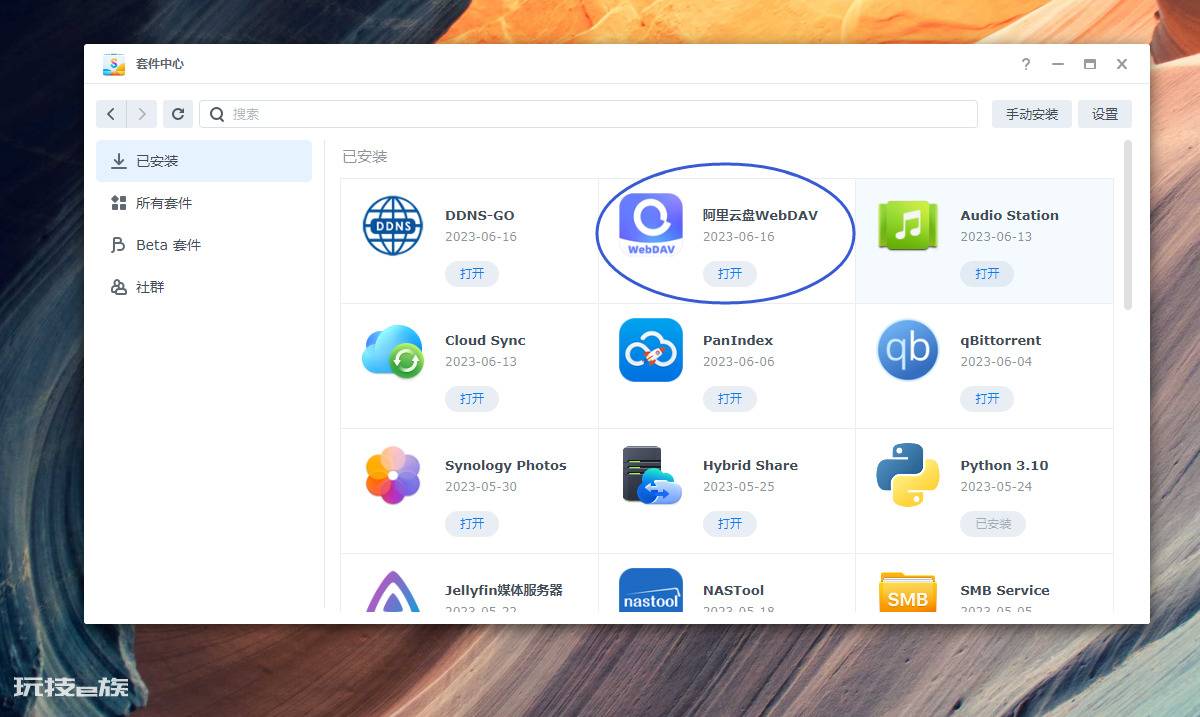The width and height of the screenshot is (1200, 717).
Task: Click the Cloud Sync package icon
Action: point(393,350)
